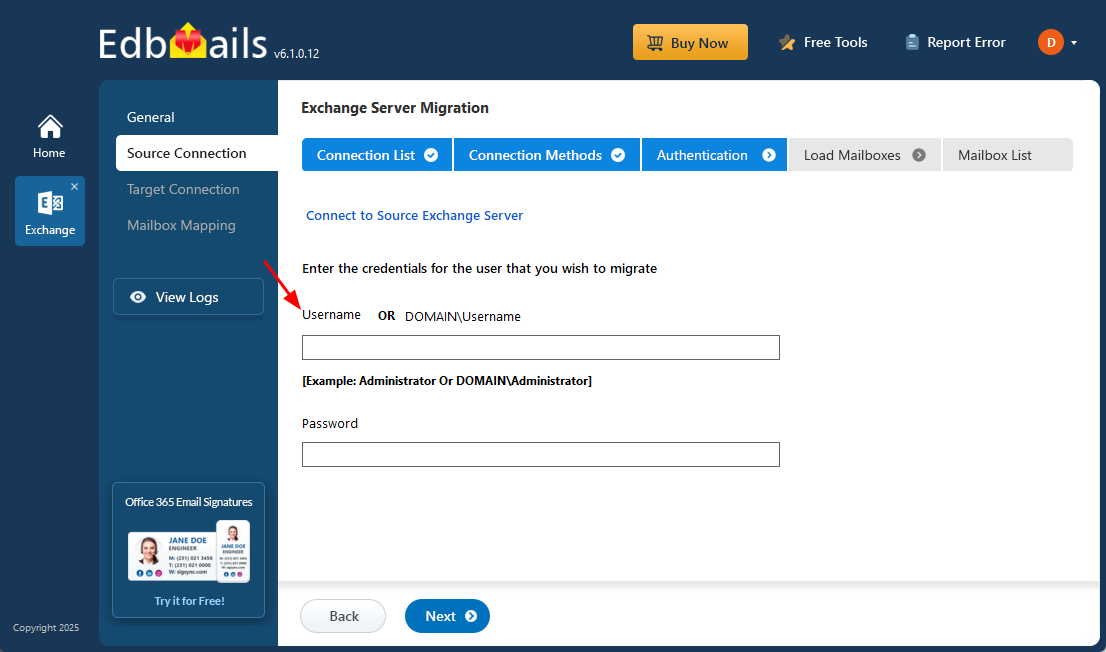Click the Next button

[447, 616]
